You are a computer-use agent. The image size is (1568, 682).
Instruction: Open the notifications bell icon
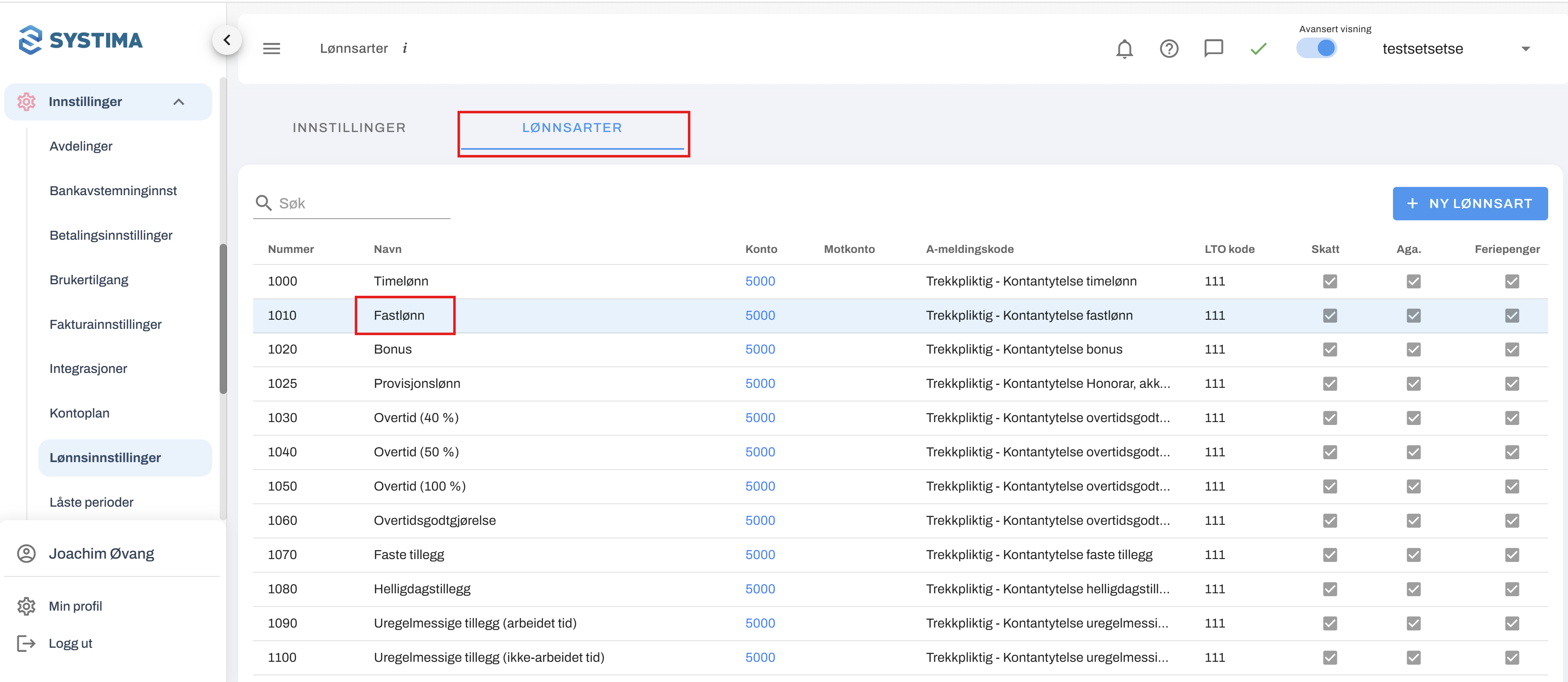(1124, 49)
